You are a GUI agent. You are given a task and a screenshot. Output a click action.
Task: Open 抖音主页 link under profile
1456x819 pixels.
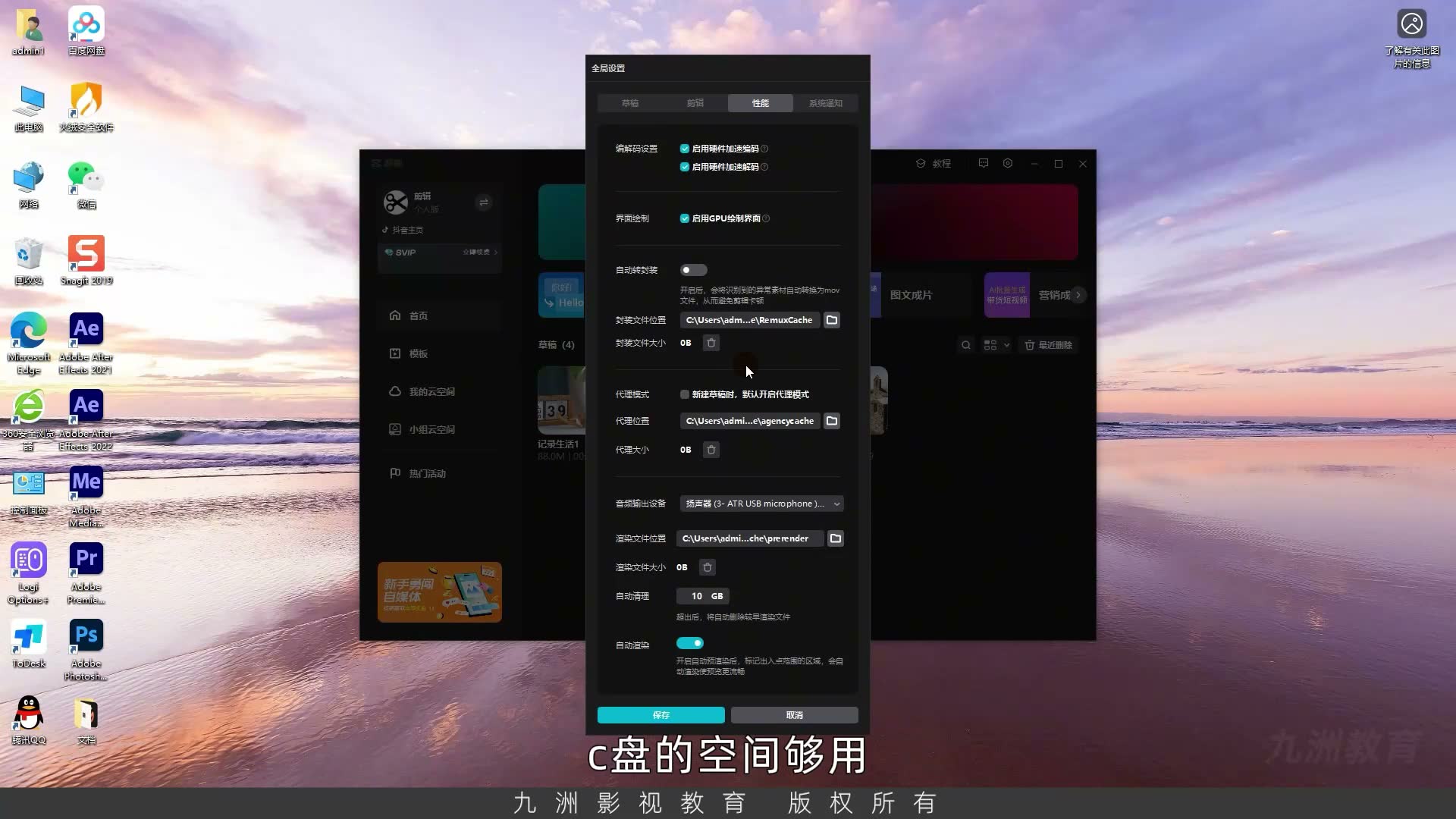403,230
